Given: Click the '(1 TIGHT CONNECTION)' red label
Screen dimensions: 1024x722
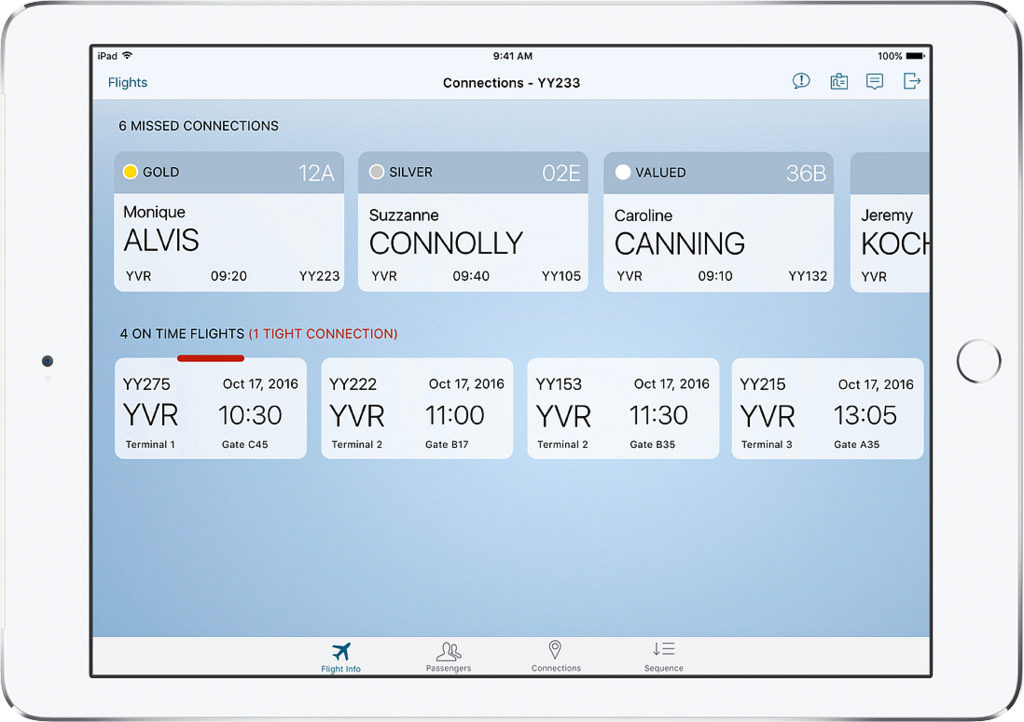Looking at the screenshot, I should (x=323, y=334).
